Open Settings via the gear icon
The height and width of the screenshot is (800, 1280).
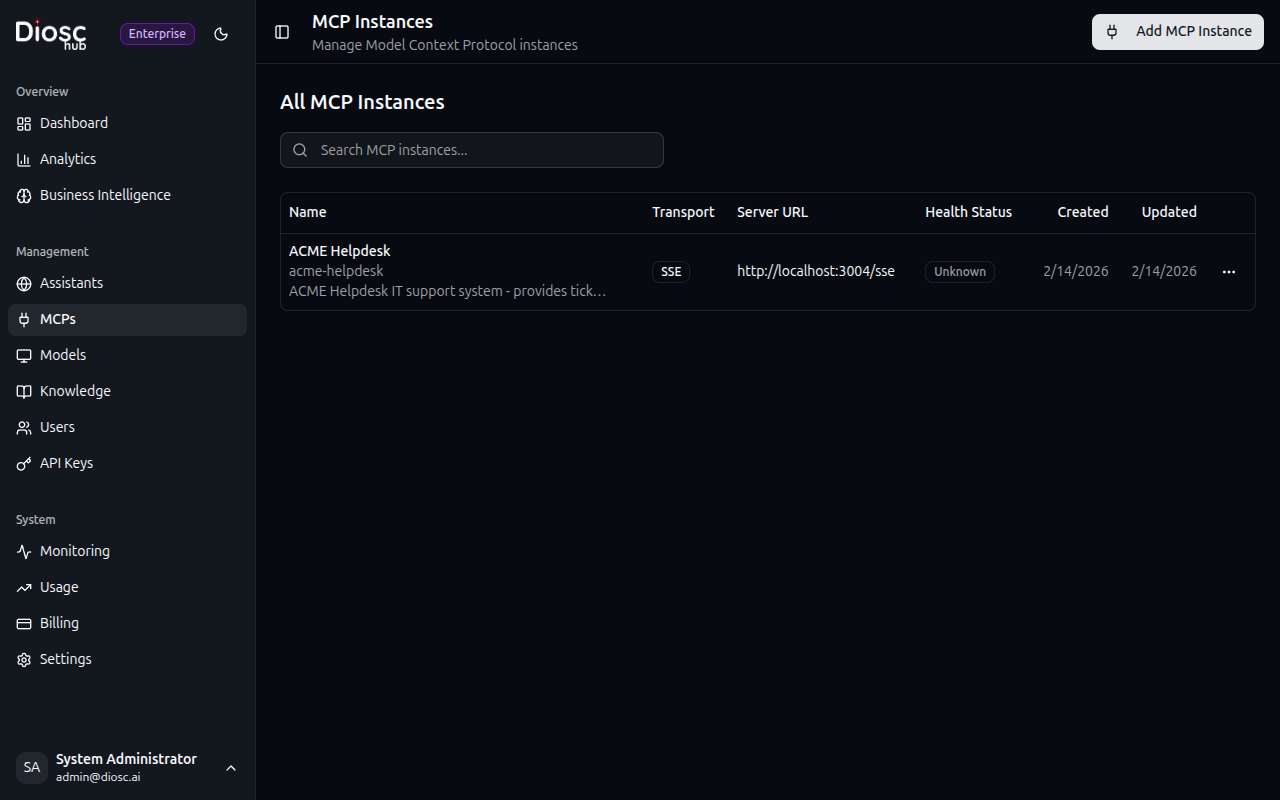click(23, 659)
